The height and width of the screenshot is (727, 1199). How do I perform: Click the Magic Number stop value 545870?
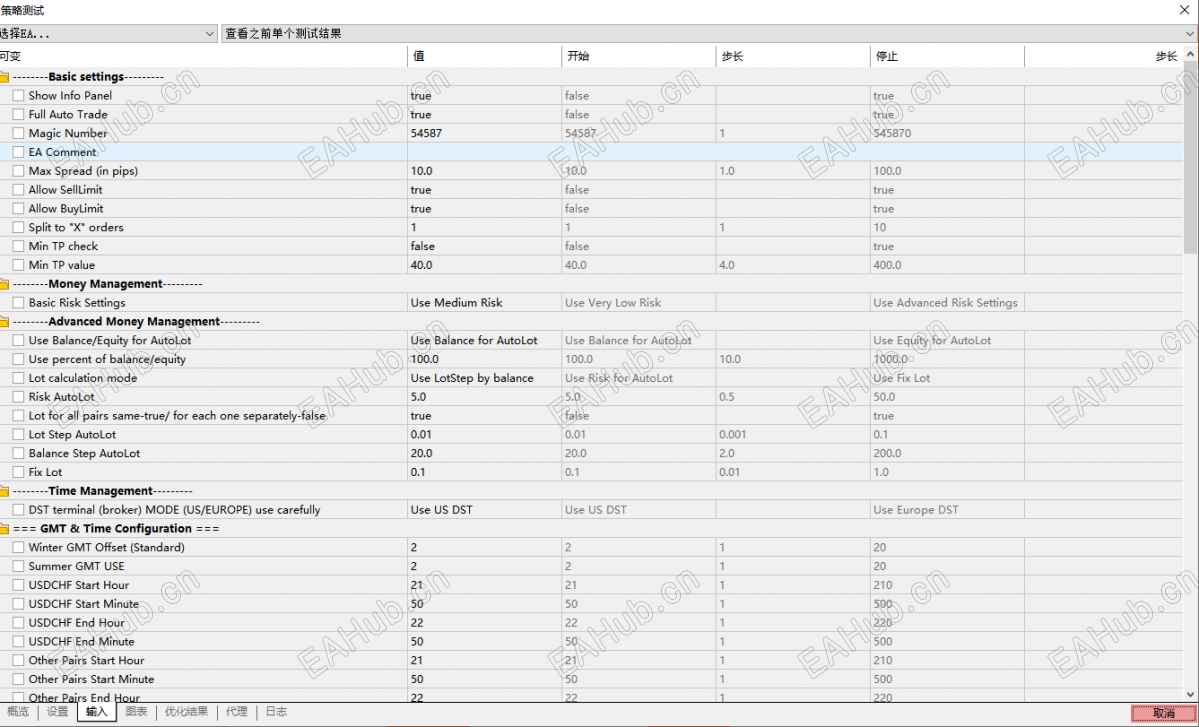click(892, 133)
